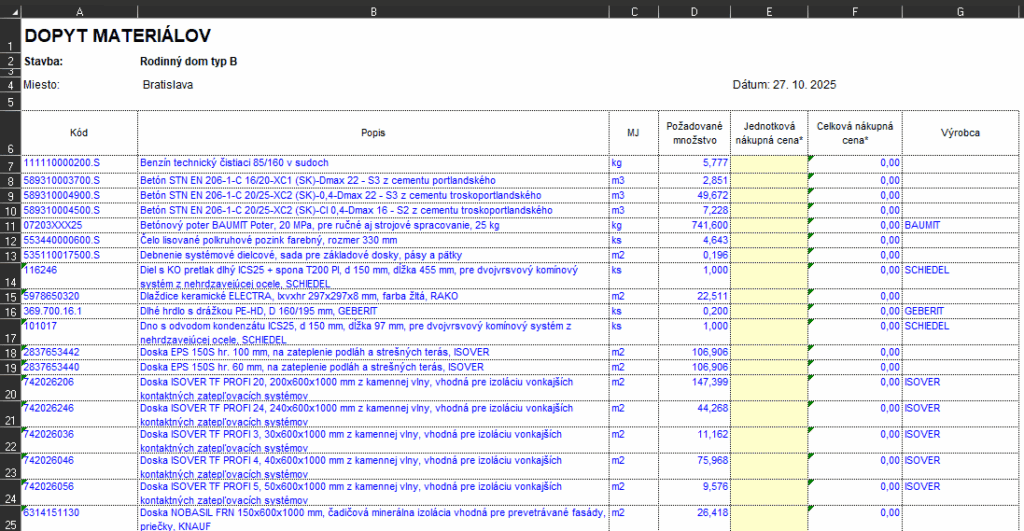
Task: Select the 'Kód' table header cell
Action: [79, 132]
